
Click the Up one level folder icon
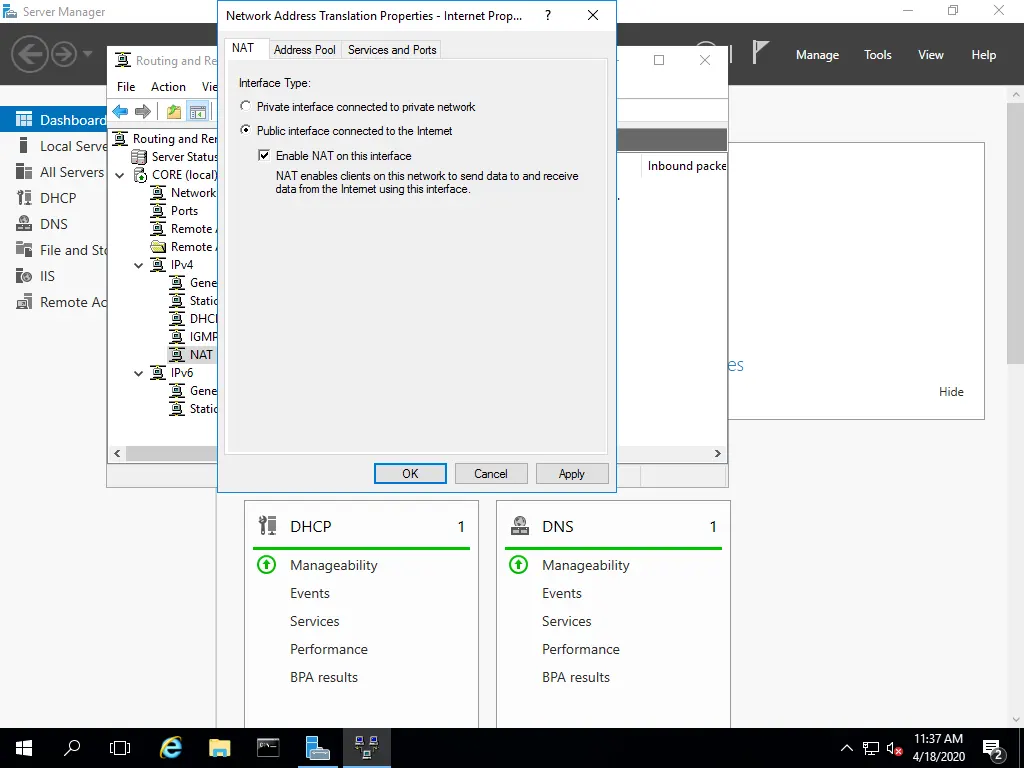[174, 112]
